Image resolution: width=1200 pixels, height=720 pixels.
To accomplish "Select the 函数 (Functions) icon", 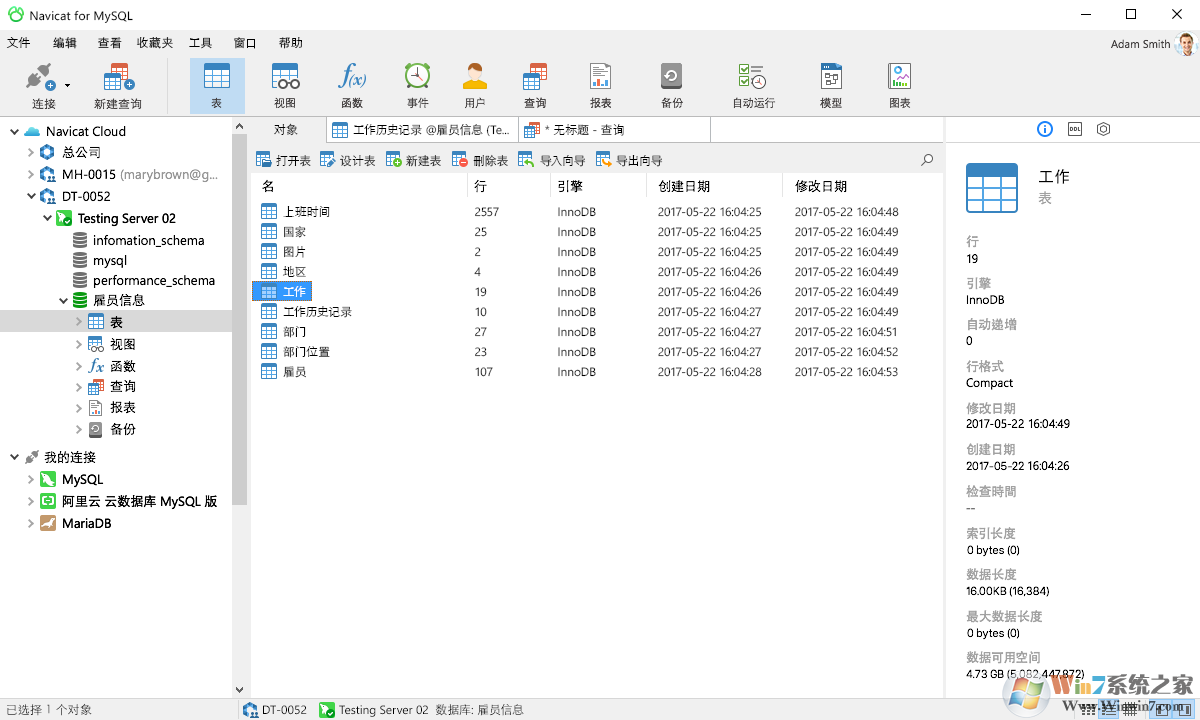I will 352,85.
